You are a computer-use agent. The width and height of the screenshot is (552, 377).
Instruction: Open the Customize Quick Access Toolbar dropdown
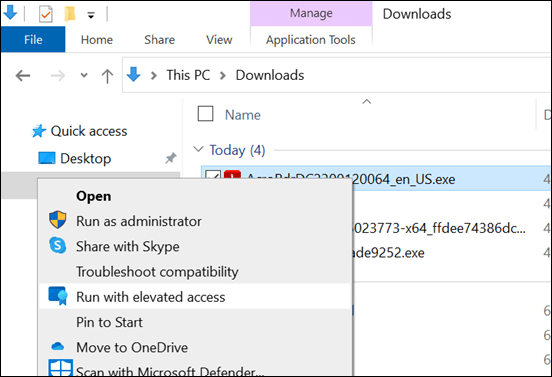pyautogui.click(x=91, y=15)
